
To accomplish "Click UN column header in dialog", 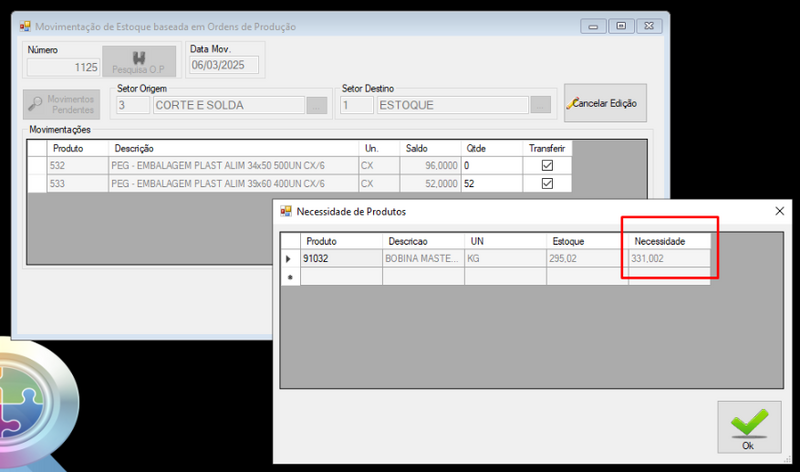I will click(506, 241).
